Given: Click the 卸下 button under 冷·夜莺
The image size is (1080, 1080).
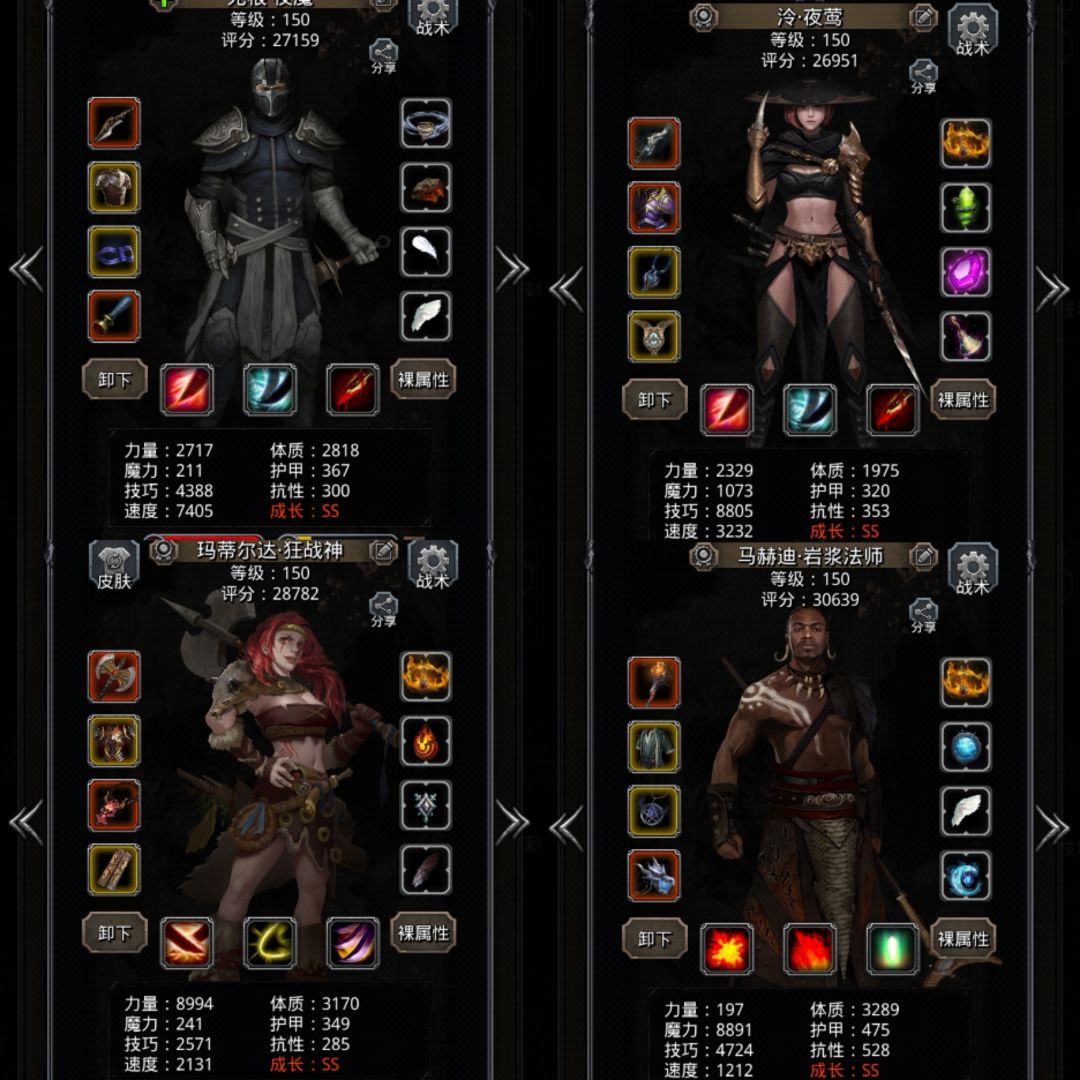Looking at the screenshot, I should 654,399.
